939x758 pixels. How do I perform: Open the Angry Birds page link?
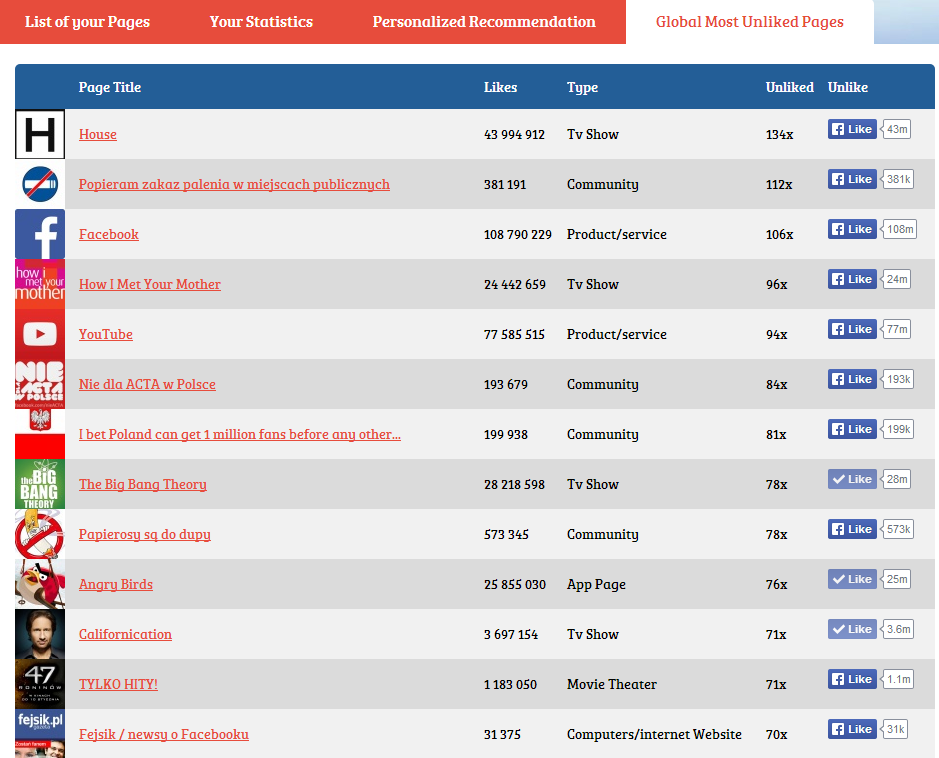[x=116, y=584]
